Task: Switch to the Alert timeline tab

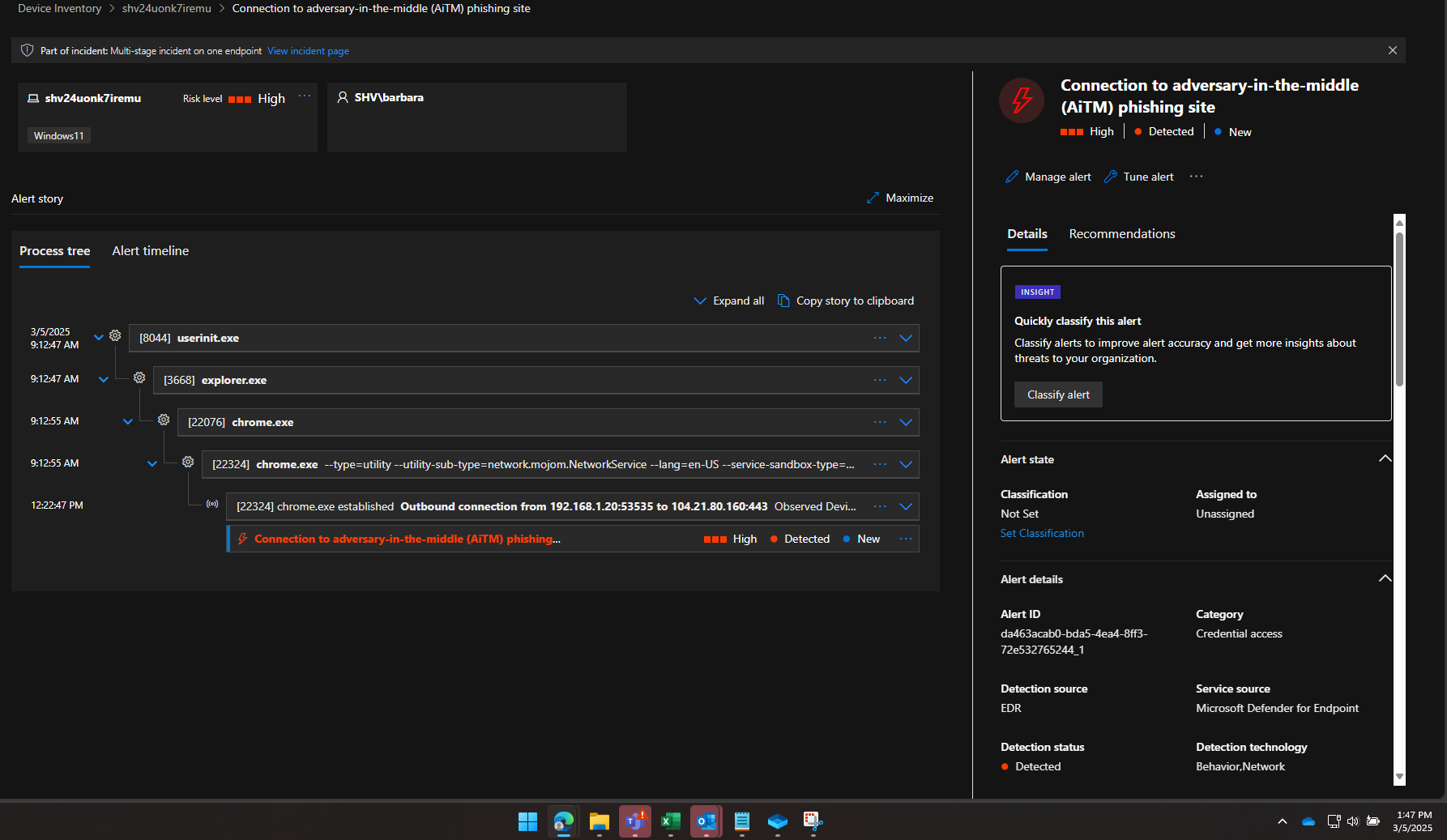Action: coord(150,251)
